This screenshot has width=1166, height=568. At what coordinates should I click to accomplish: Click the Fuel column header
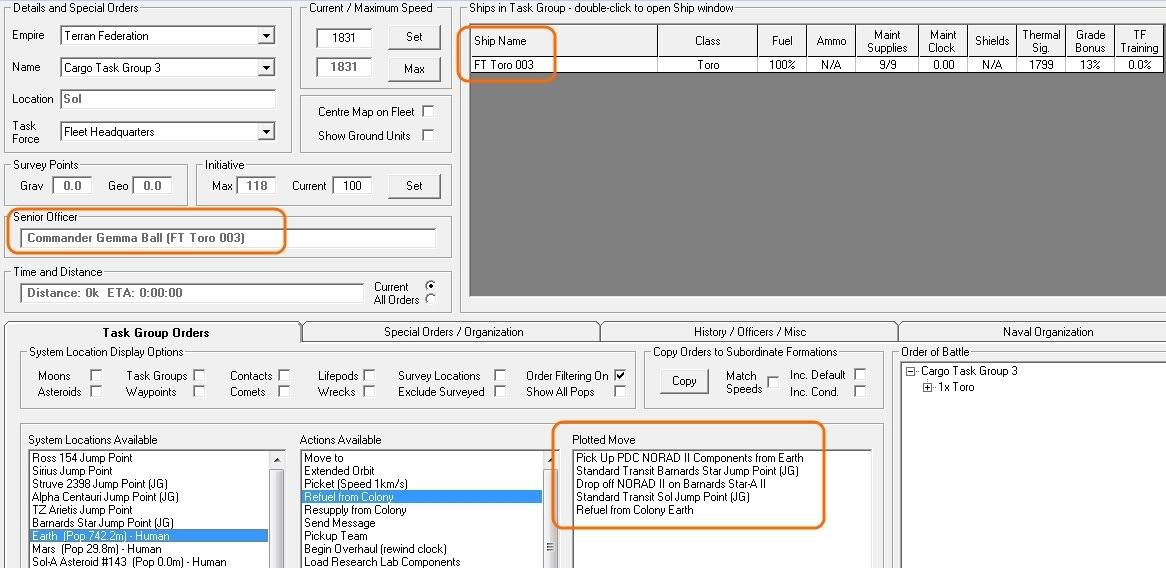click(x=782, y=41)
